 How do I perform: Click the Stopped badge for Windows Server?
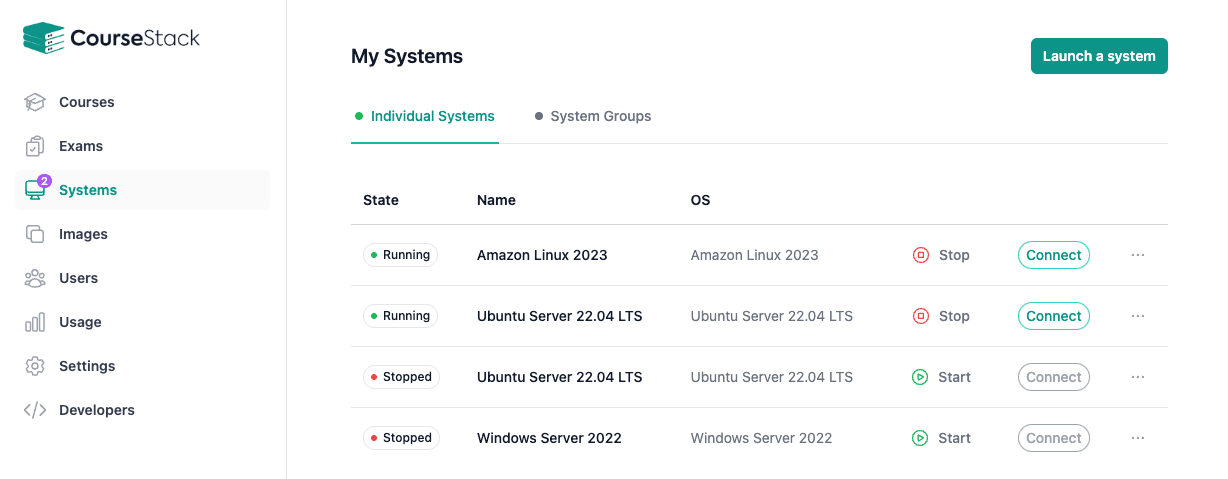pos(401,438)
